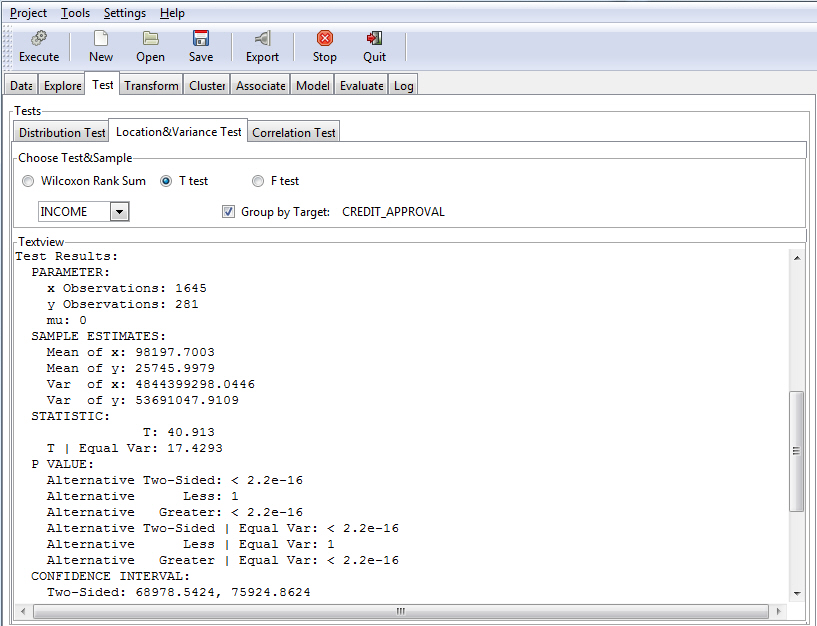Select the Test tab
This screenshot has width=817, height=626.
(x=103, y=84)
